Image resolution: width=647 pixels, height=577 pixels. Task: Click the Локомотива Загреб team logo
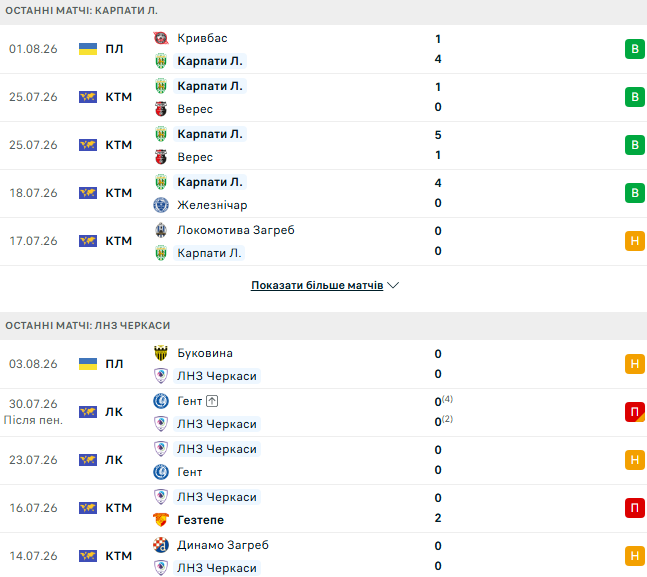click(161, 230)
